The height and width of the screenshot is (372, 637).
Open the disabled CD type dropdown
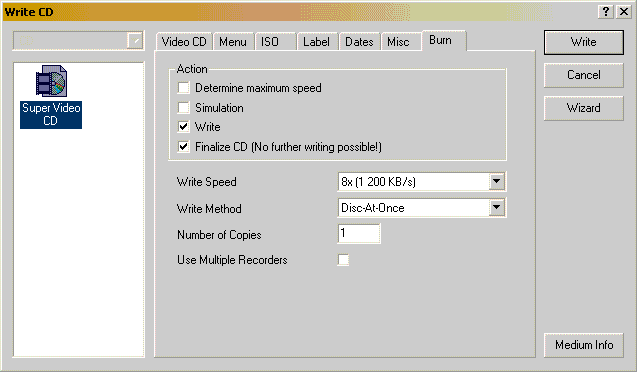(x=78, y=41)
